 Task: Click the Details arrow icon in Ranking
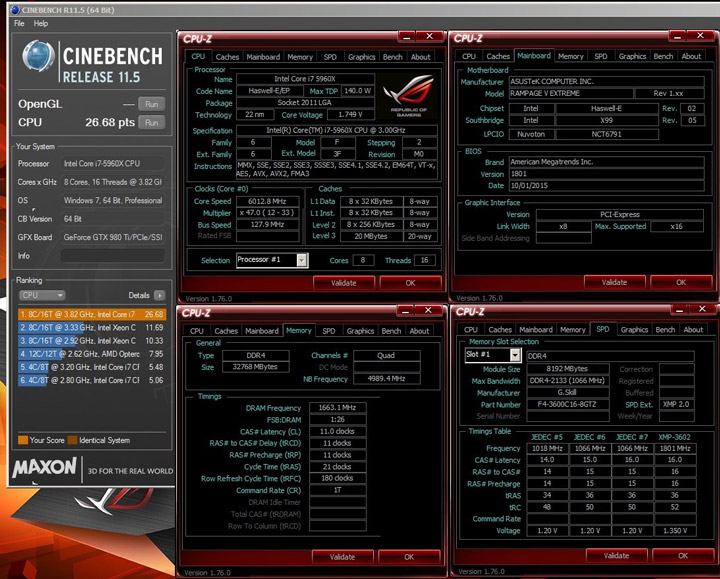(159, 295)
